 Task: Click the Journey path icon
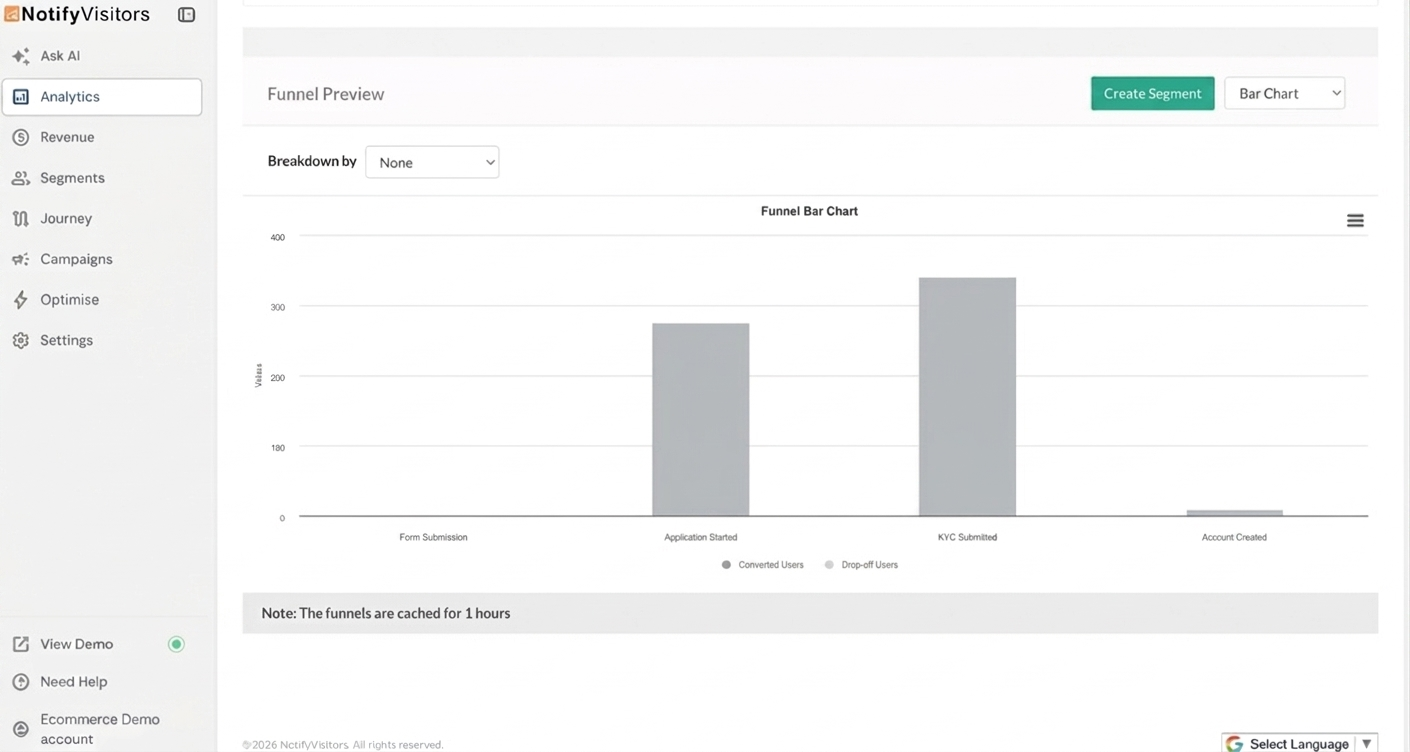click(20, 218)
